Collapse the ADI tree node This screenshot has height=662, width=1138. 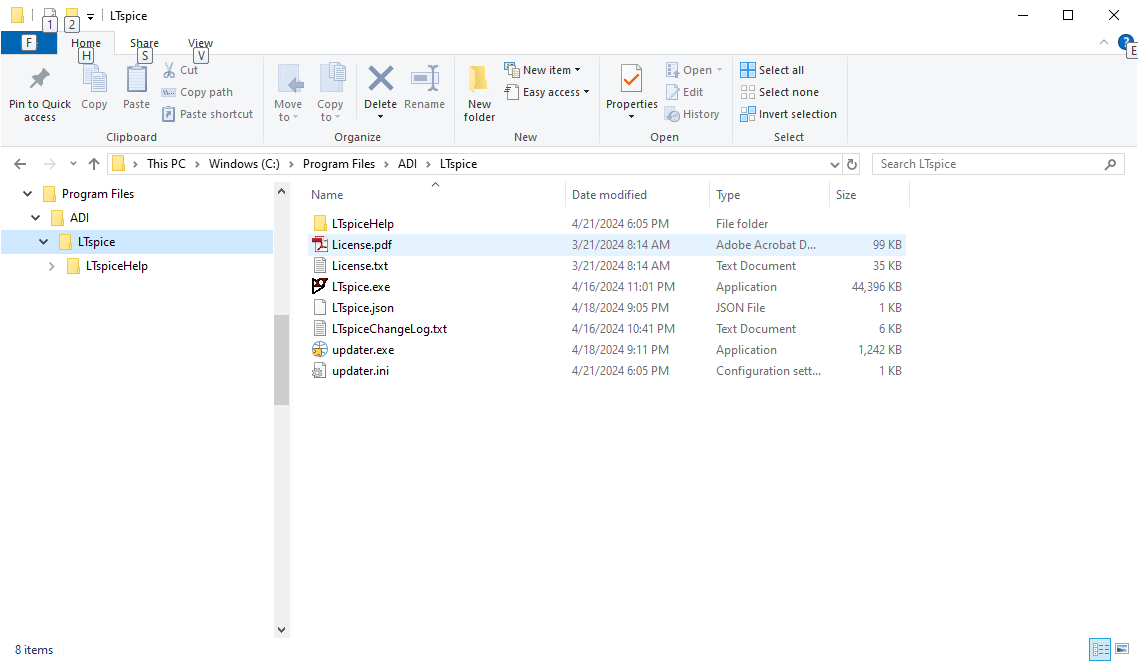36,218
